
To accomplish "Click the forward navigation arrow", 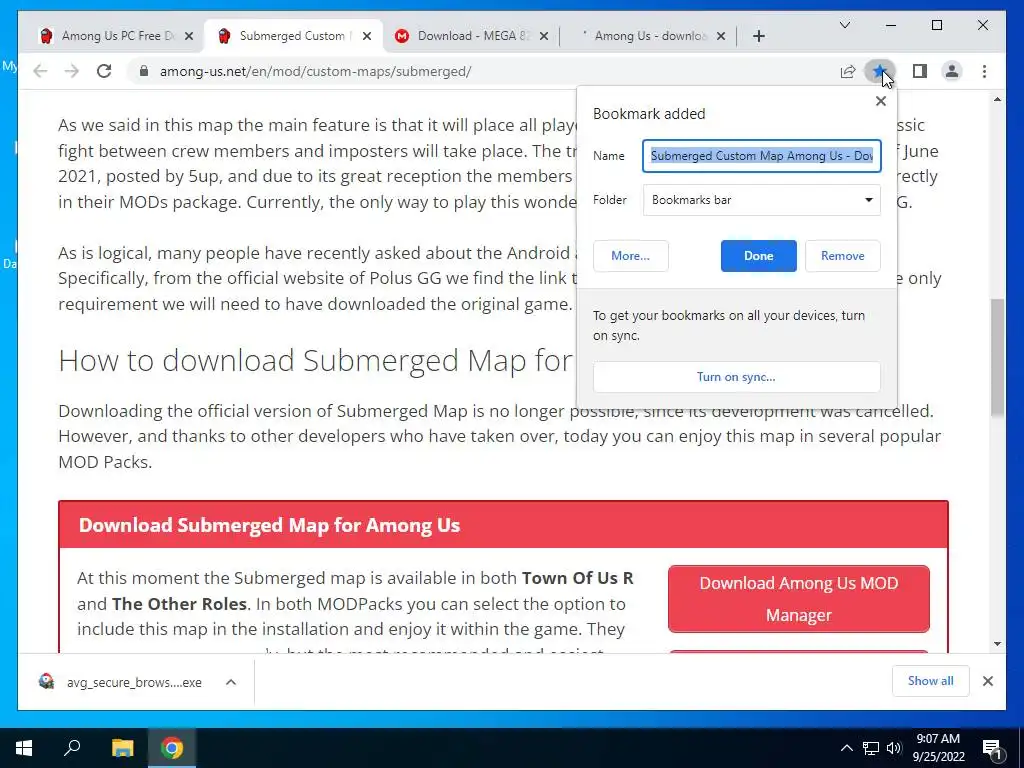I will tap(72, 71).
